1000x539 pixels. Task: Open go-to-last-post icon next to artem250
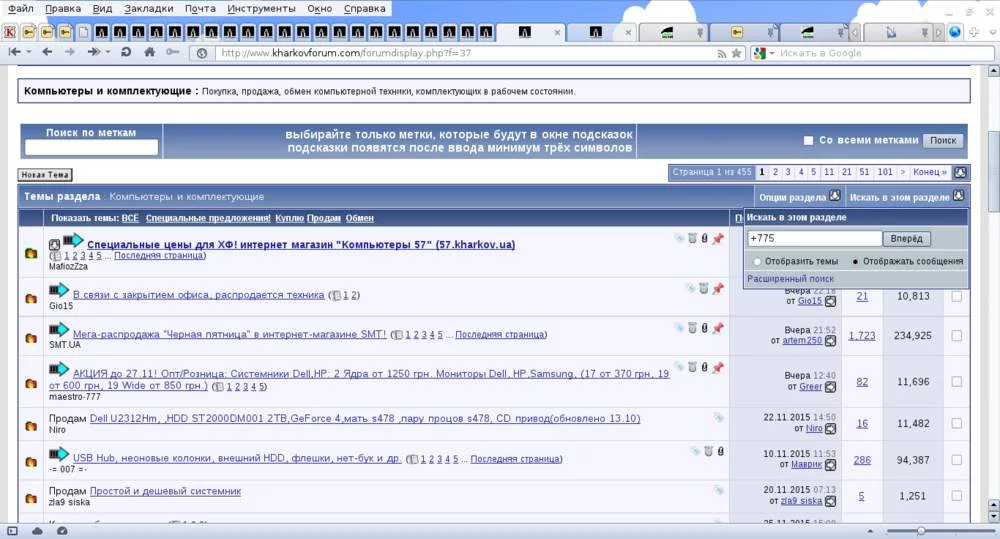[x=831, y=341]
